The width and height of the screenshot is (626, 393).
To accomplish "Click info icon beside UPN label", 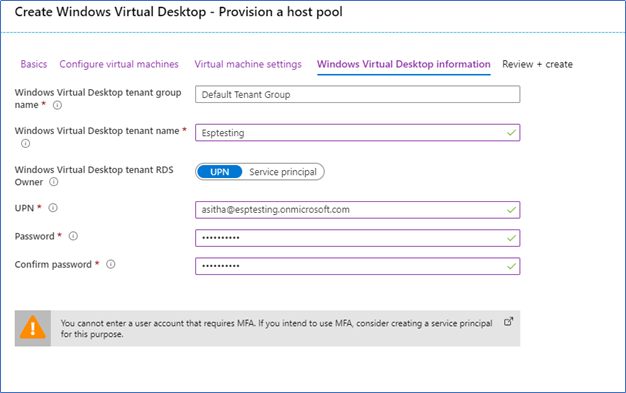I will click(53, 208).
